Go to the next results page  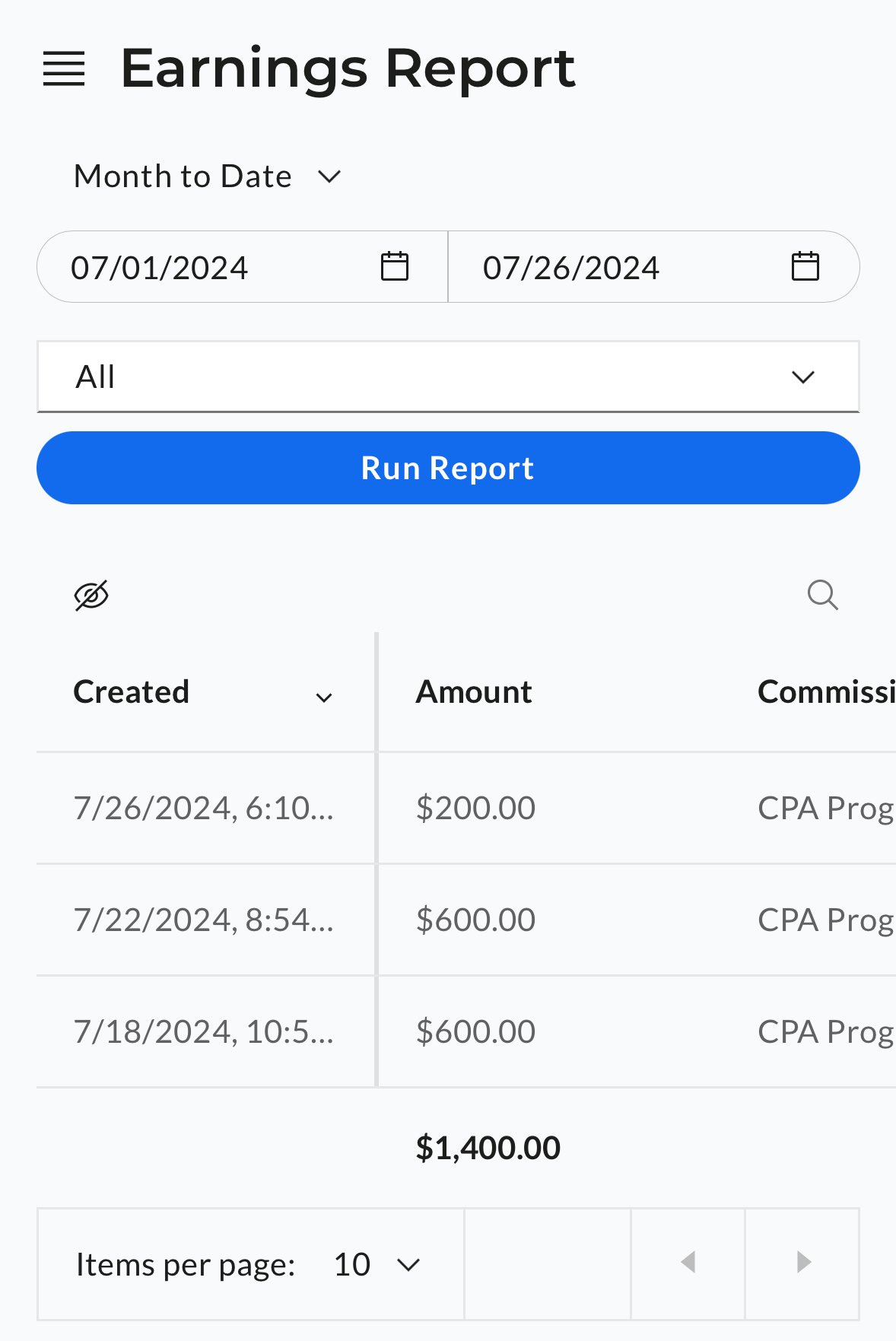tap(802, 1263)
